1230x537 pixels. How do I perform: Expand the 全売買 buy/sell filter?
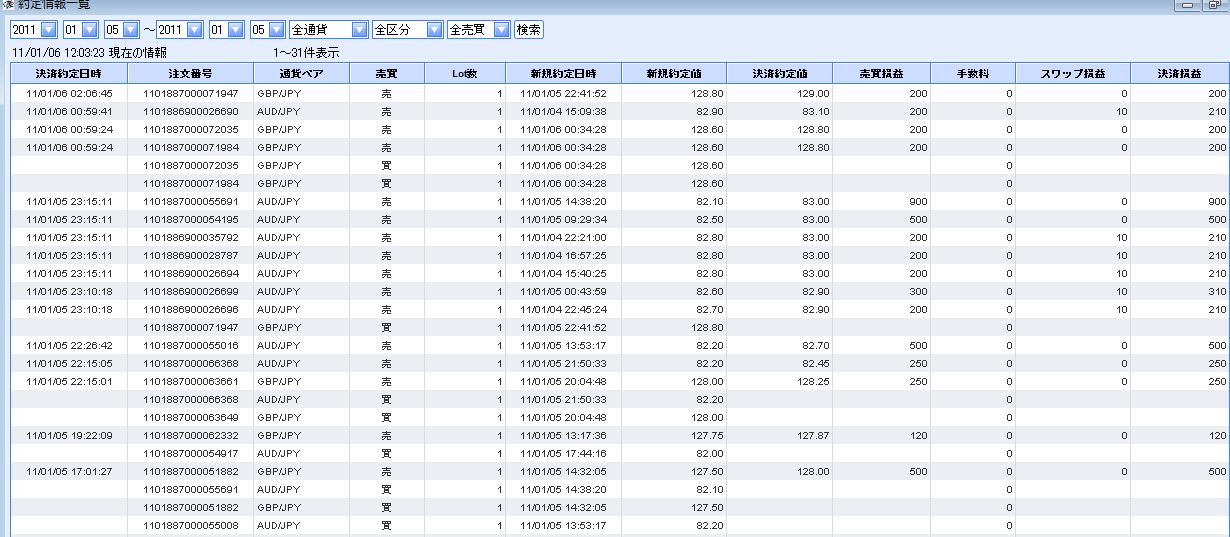coord(478,30)
